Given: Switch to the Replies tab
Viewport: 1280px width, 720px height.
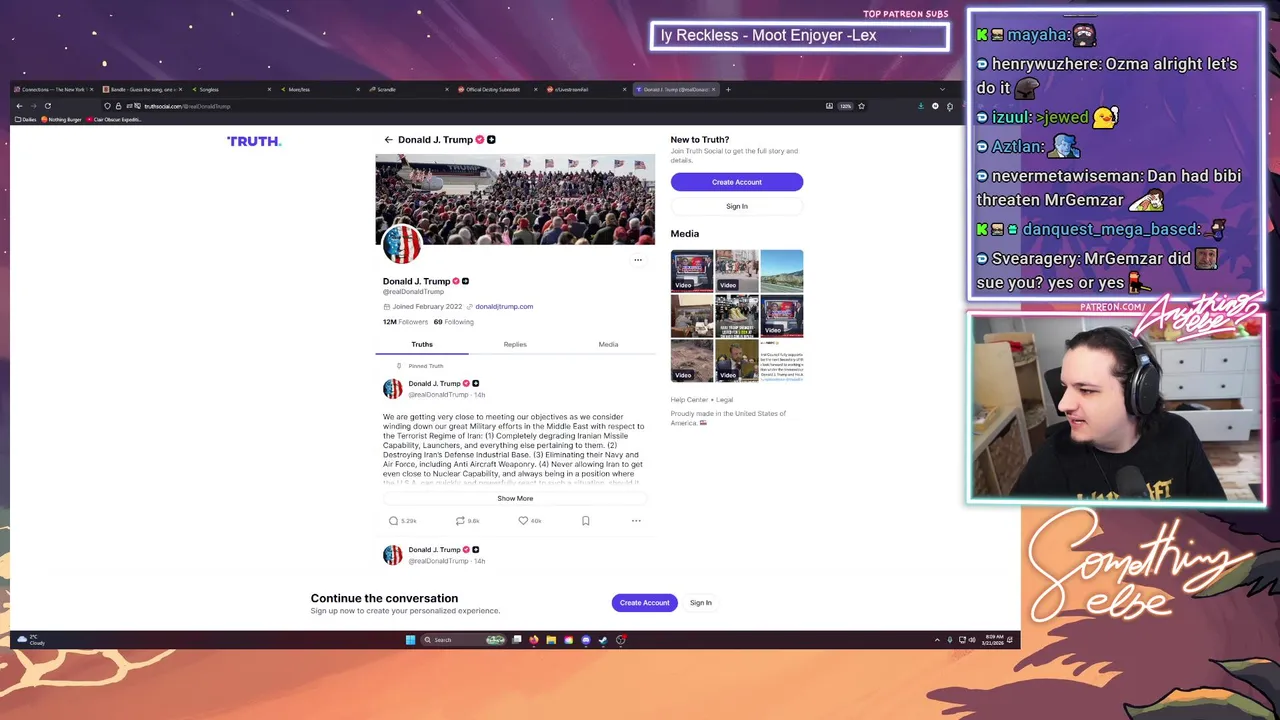Looking at the screenshot, I should (515, 344).
